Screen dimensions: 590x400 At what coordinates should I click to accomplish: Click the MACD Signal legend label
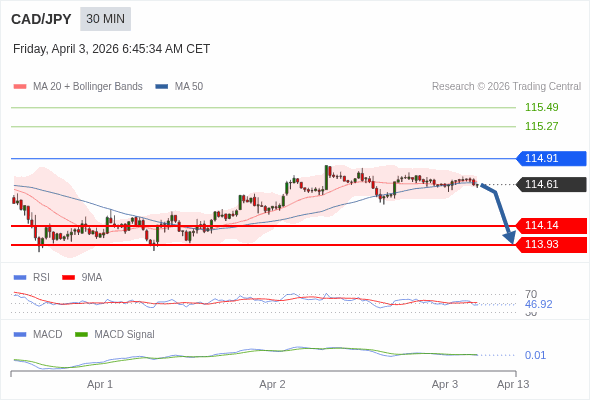click(124, 335)
